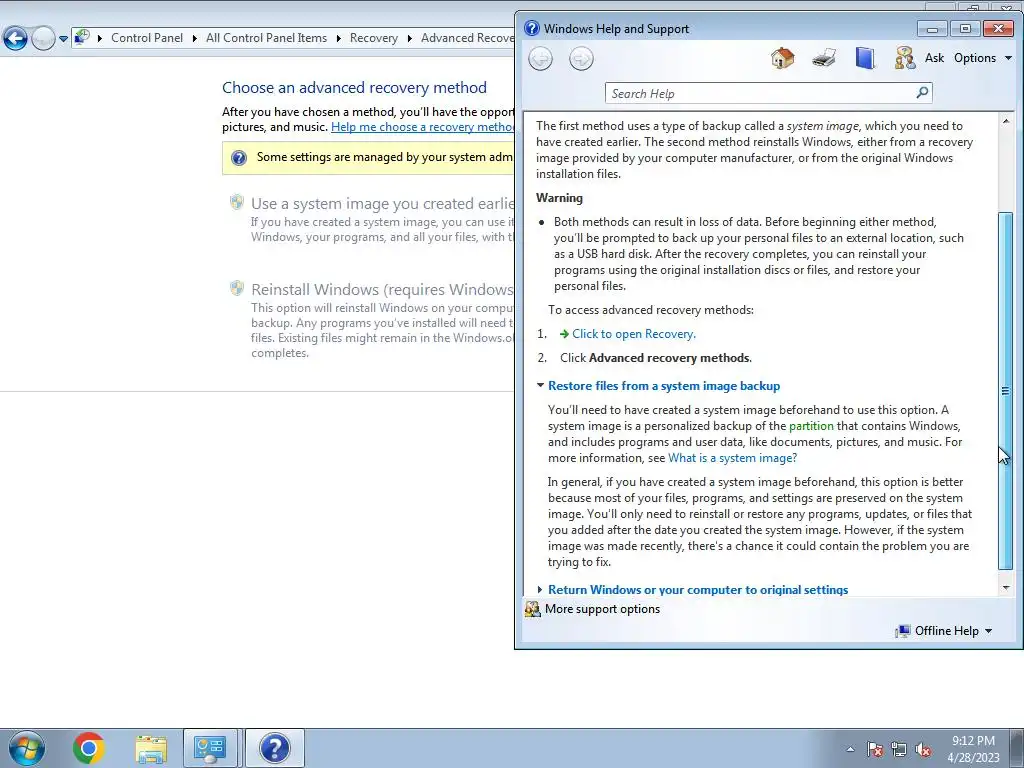
Task: Expand arrow after Recovery breadcrumb
Action: coord(409,38)
